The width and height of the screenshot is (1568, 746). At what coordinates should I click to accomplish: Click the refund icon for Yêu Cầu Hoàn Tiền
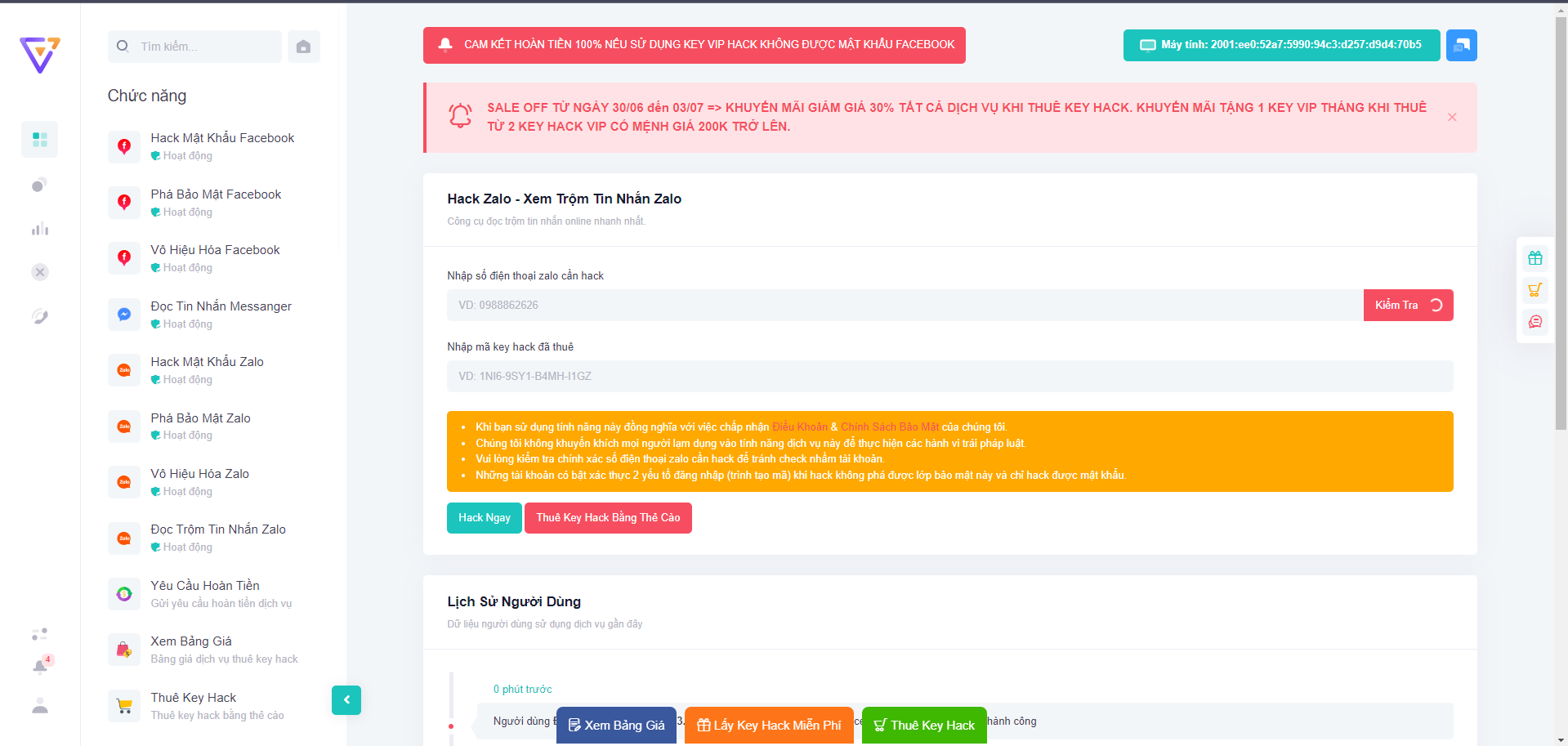(124, 594)
